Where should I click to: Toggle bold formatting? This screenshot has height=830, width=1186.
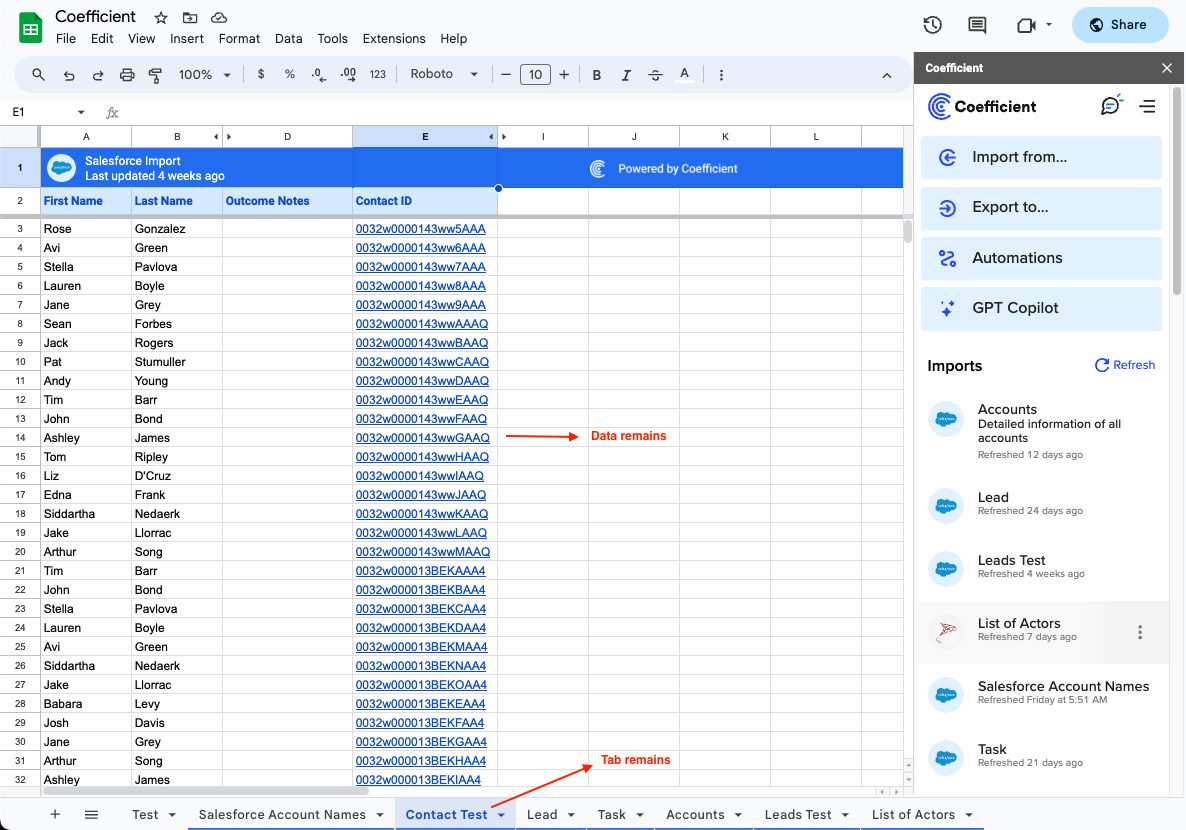[597, 74]
